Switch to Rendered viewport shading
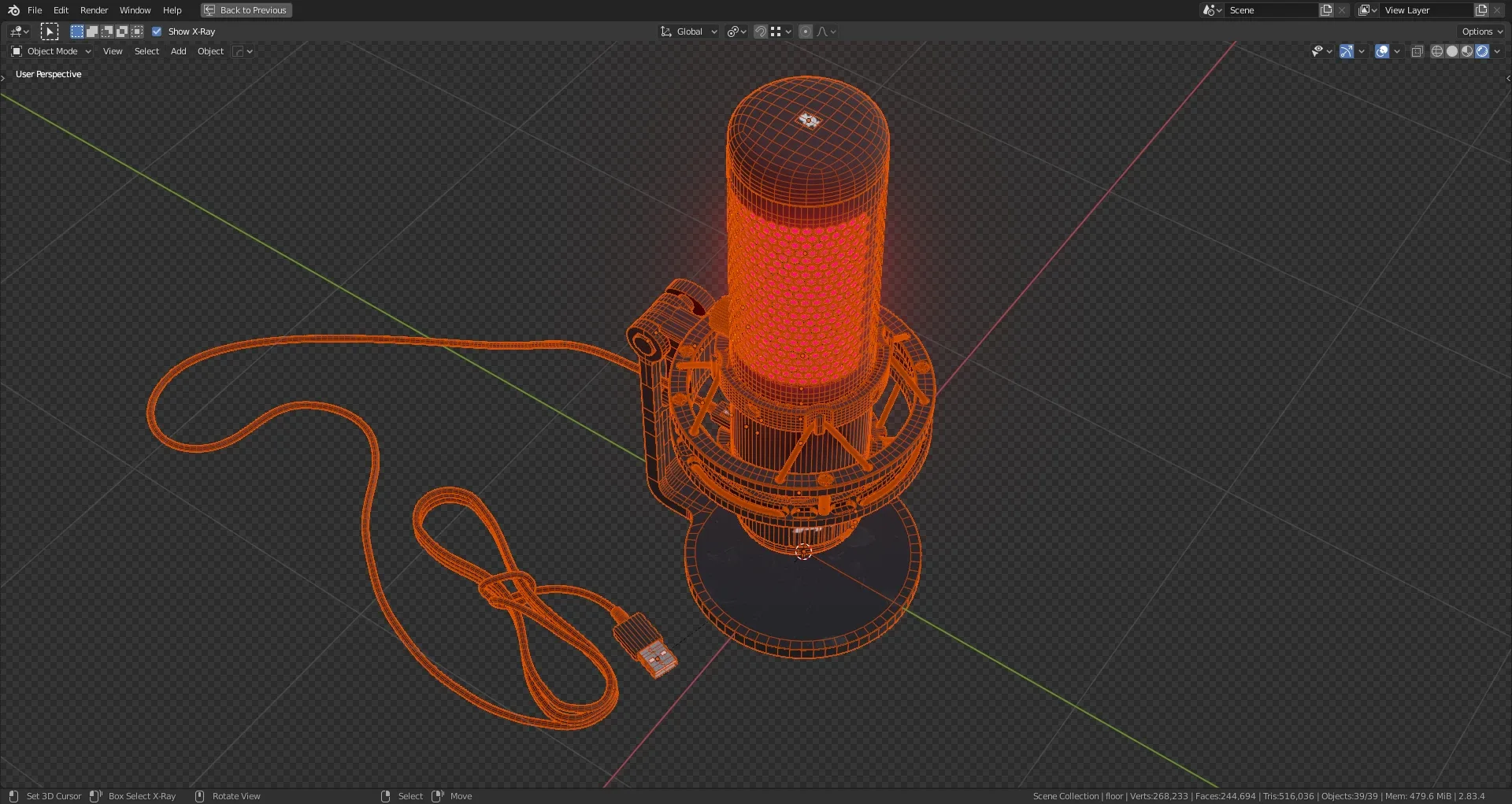 (1482, 51)
